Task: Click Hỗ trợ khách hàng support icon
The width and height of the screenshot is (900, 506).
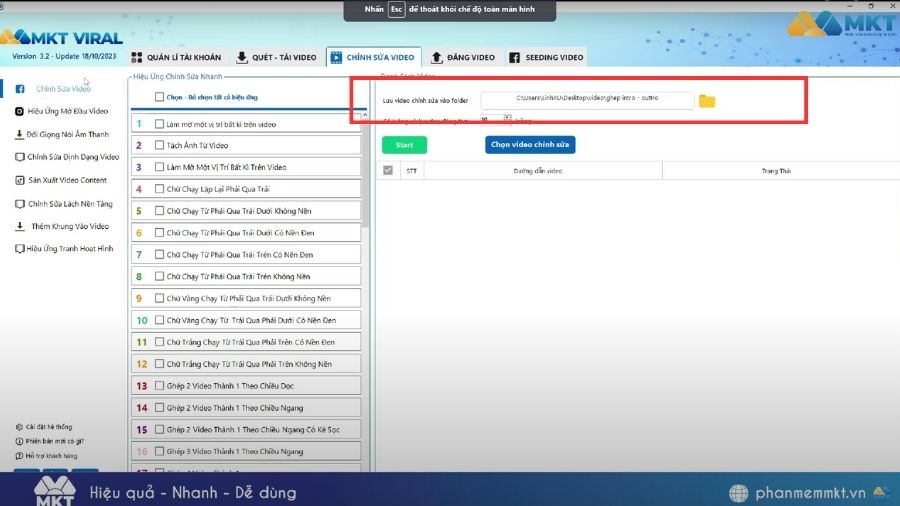Action: pos(20,455)
